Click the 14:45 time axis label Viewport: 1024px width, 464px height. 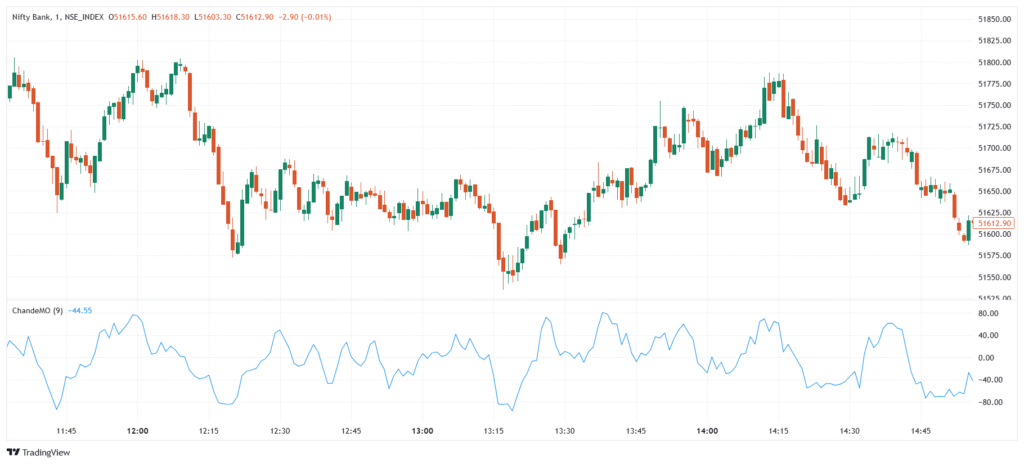[x=920, y=430]
